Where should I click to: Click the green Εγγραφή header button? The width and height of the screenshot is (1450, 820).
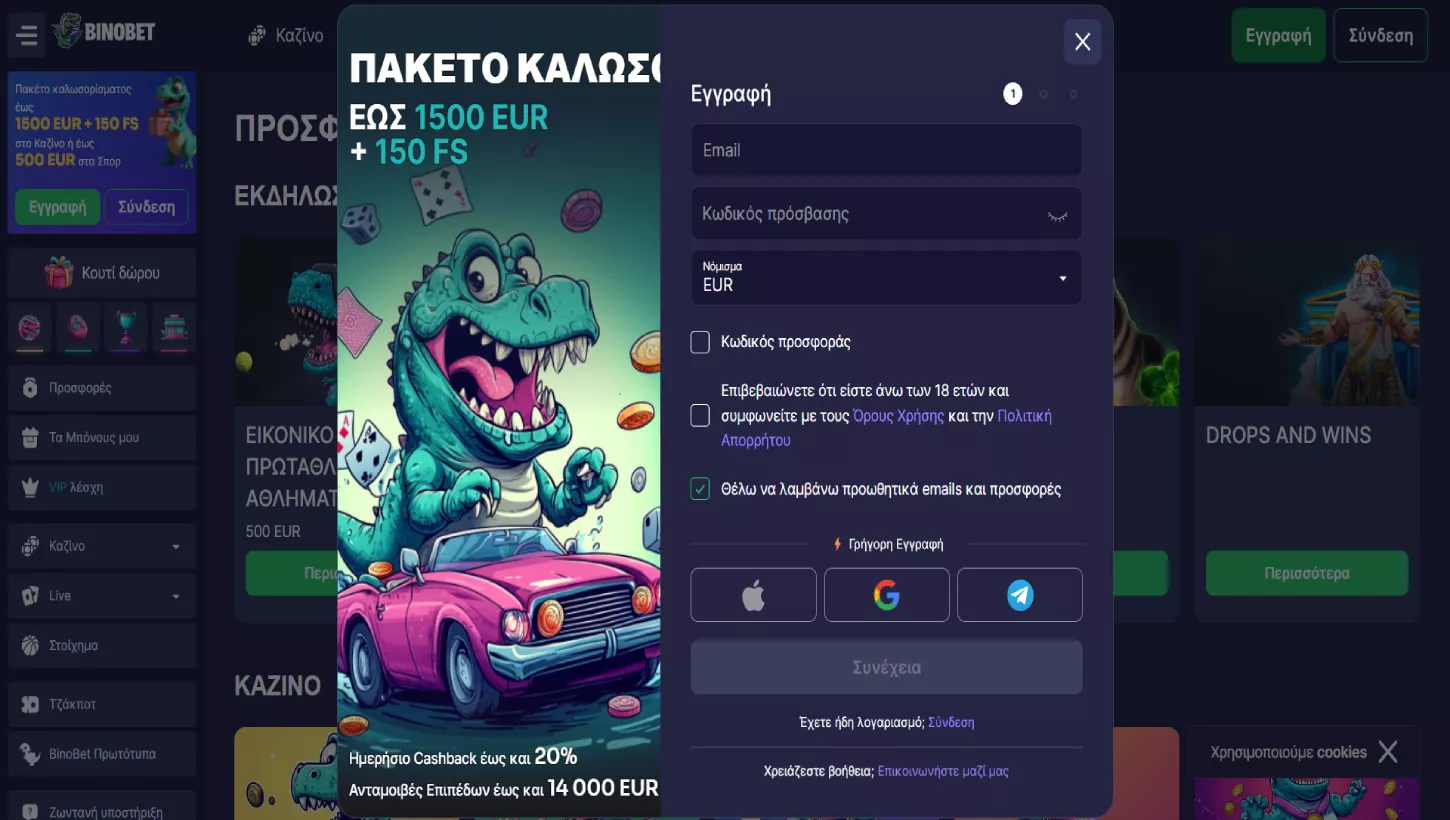(x=1278, y=36)
